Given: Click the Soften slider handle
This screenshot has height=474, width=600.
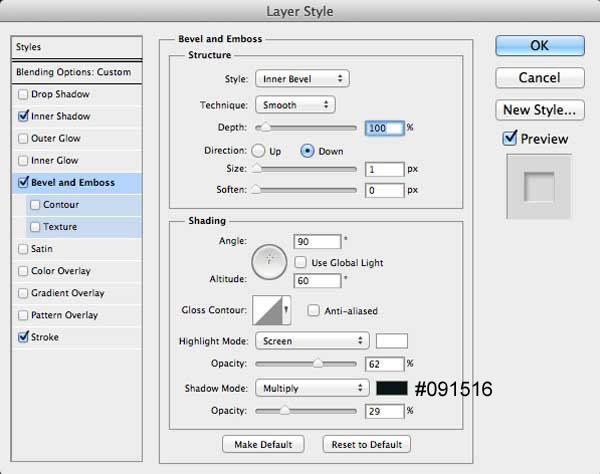Looking at the screenshot, I should pos(256,190).
